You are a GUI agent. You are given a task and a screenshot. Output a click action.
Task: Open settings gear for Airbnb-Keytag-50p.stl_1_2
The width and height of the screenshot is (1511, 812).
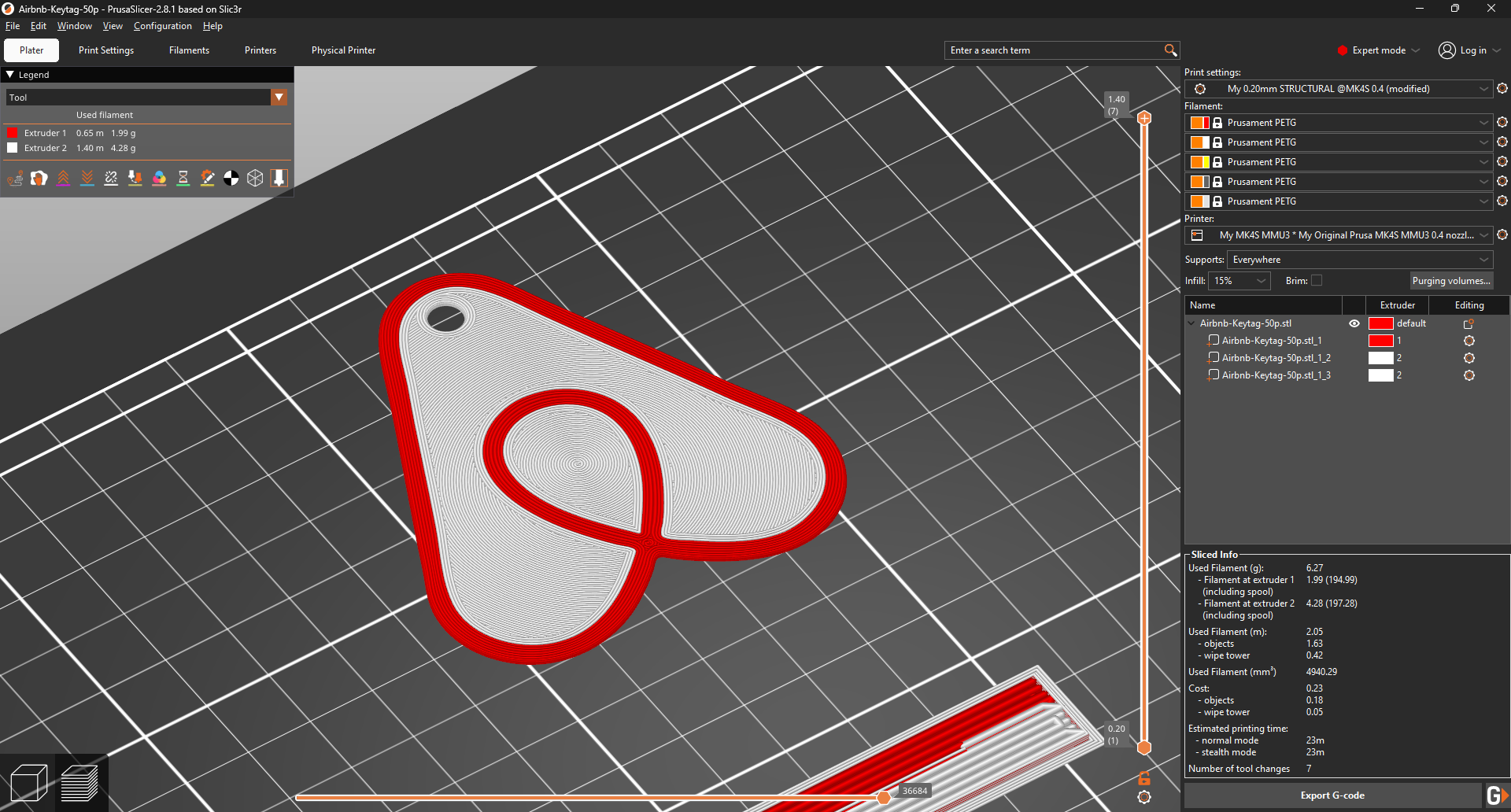(1469, 358)
